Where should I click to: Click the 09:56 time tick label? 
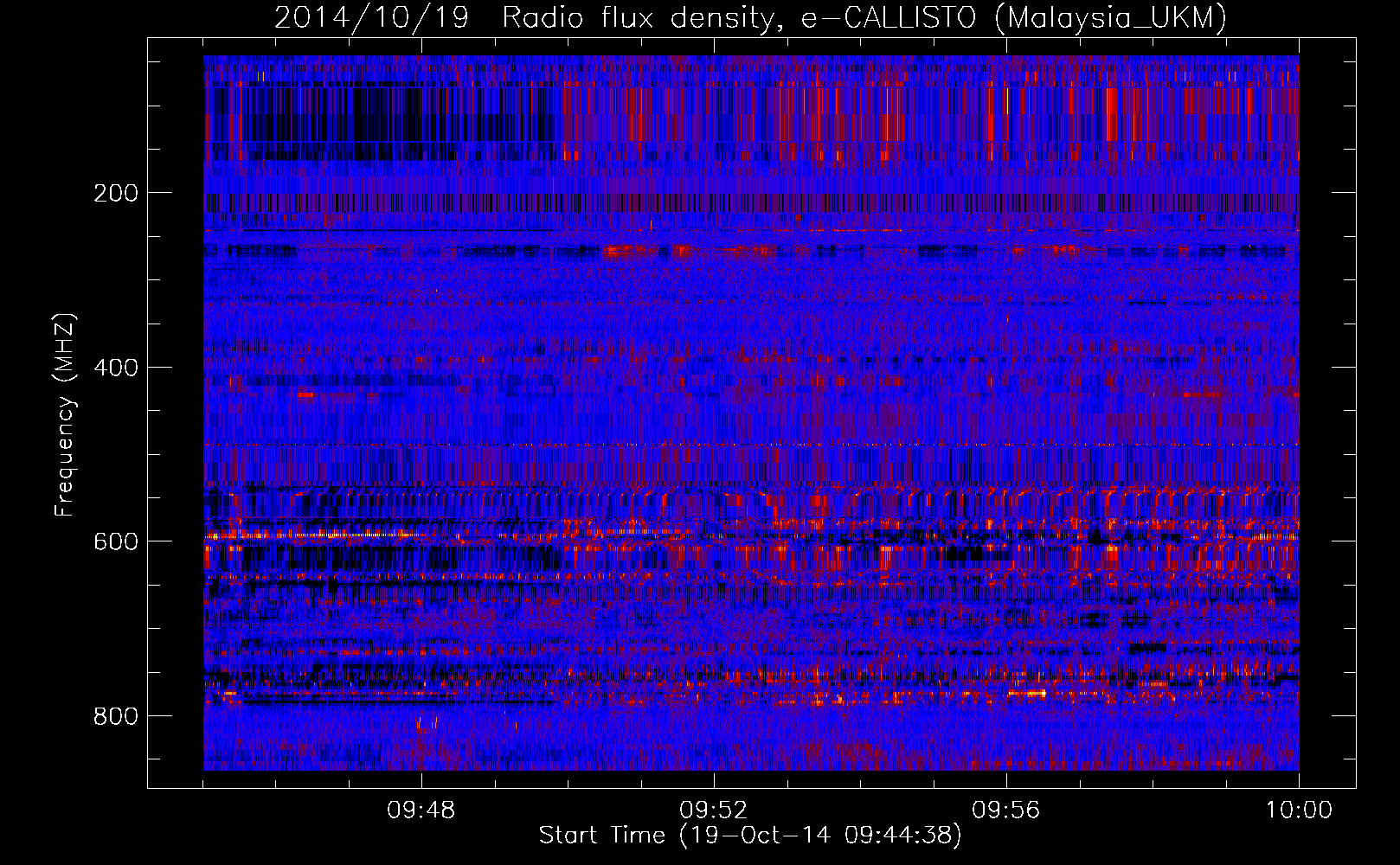pos(1005,811)
